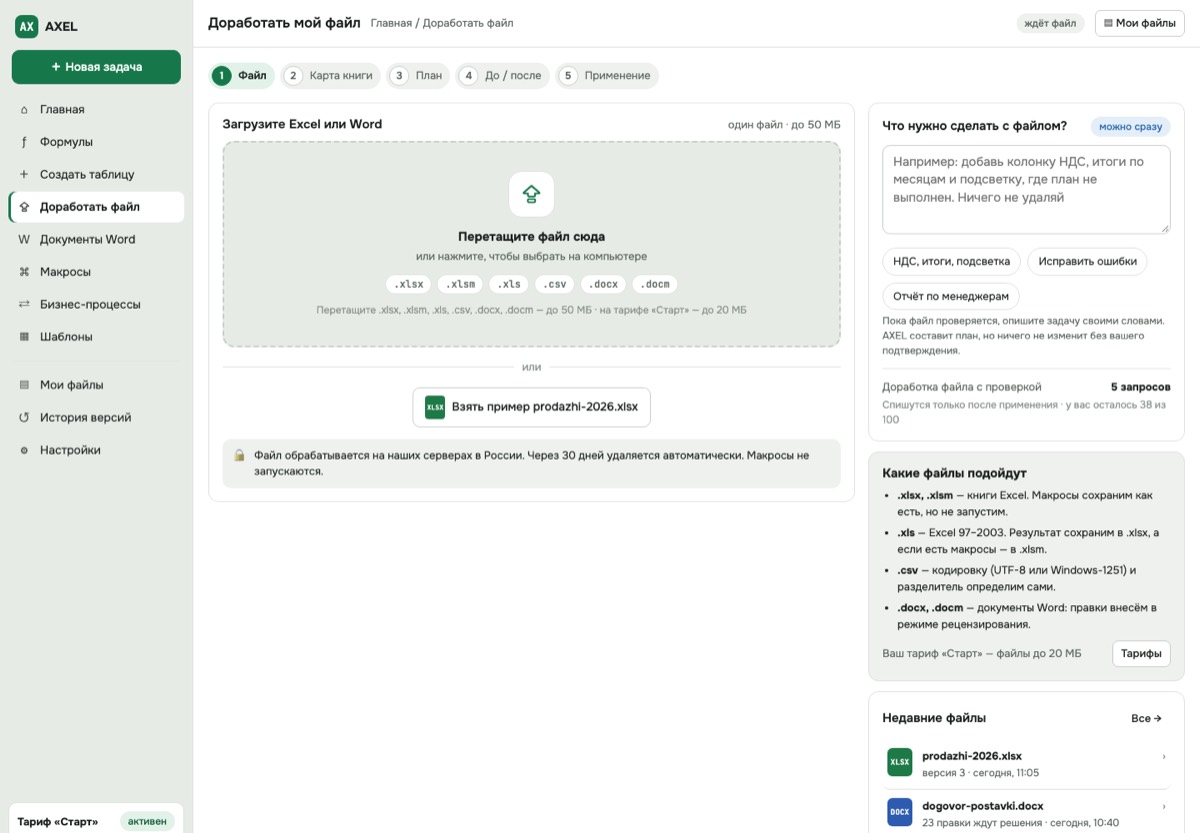Go to step 3 План
The height and width of the screenshot is (833, 1200).
(x=418, y=75)
